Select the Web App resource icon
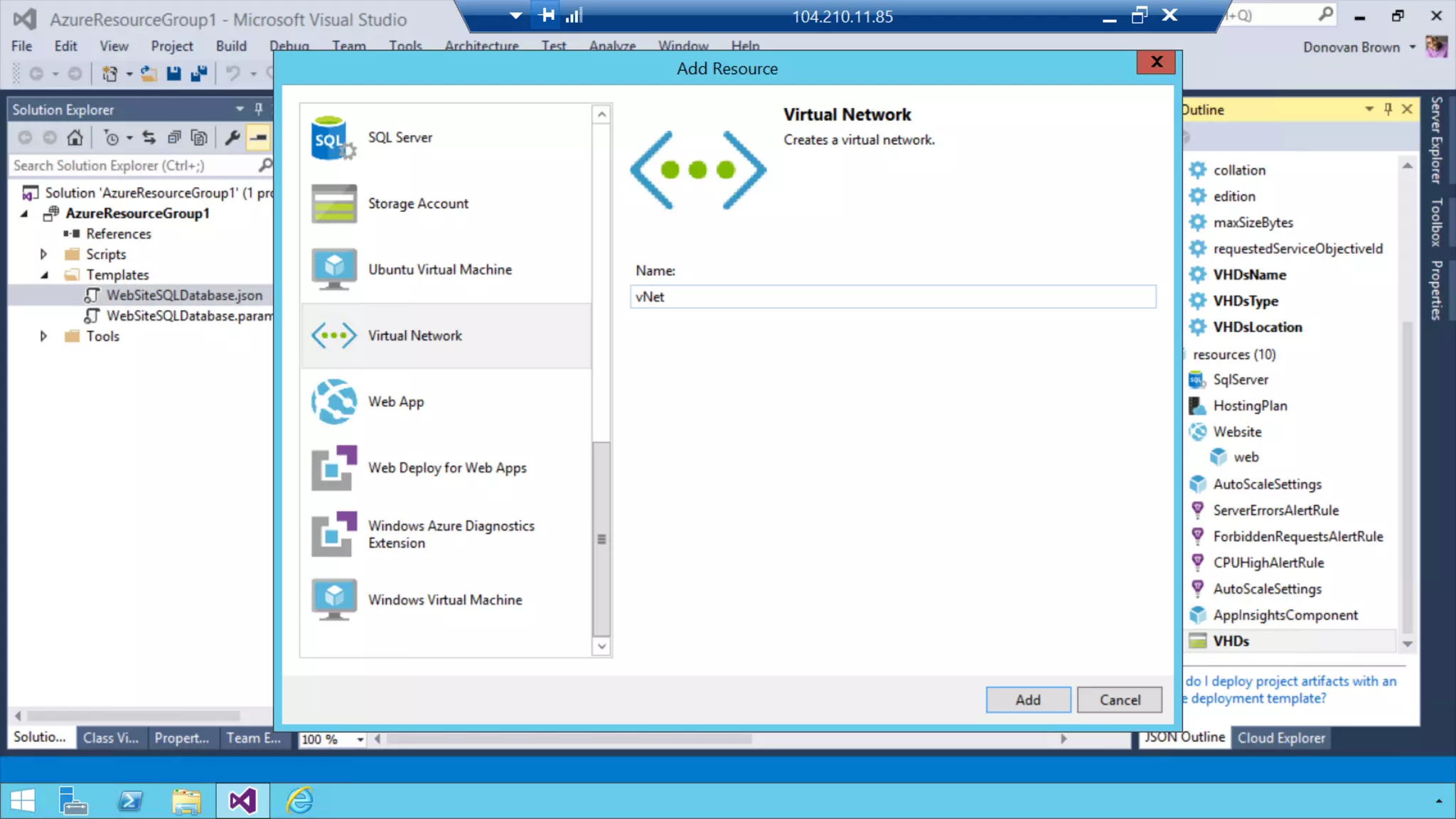 coord(333,402)
